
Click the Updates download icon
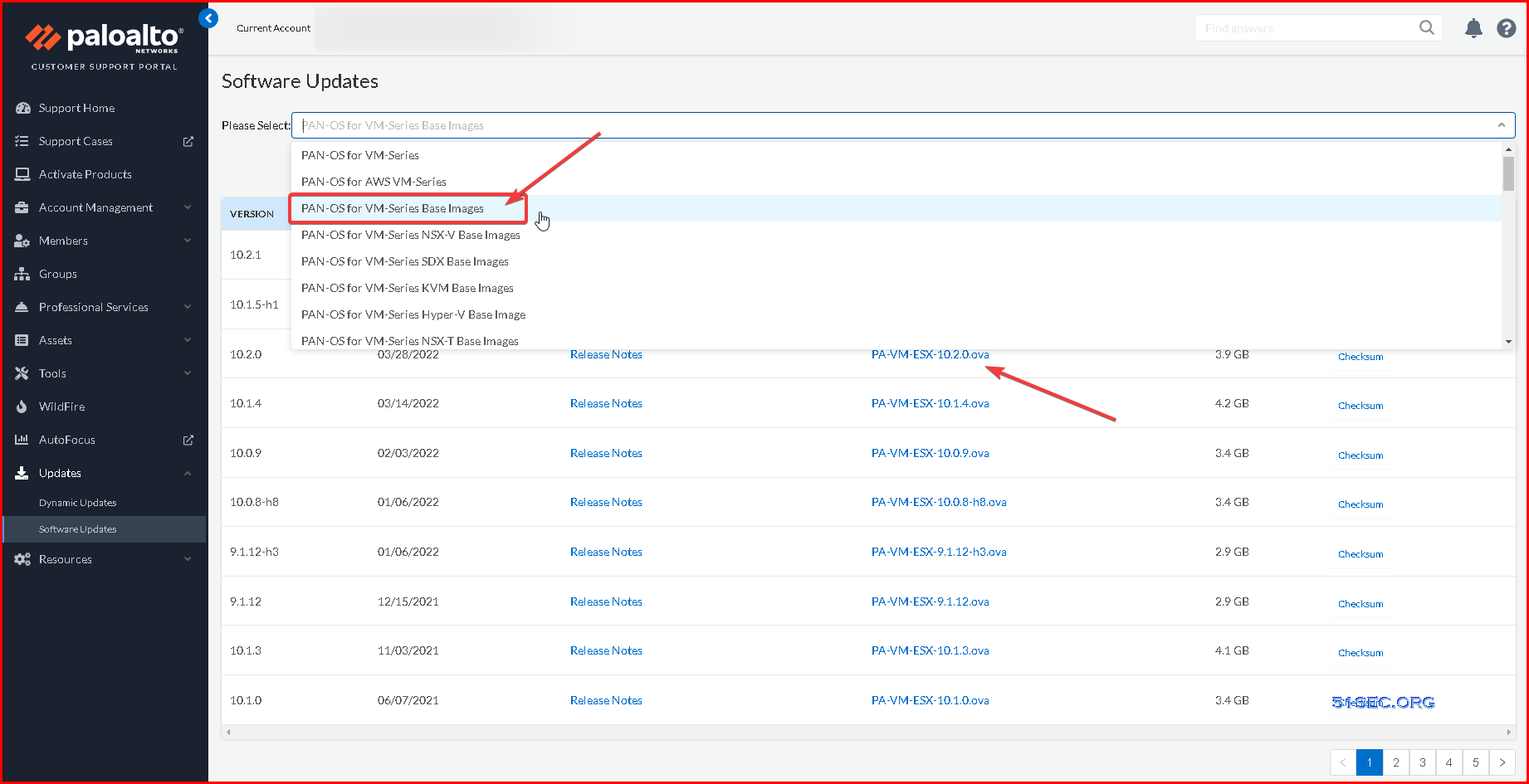(22, 473)
